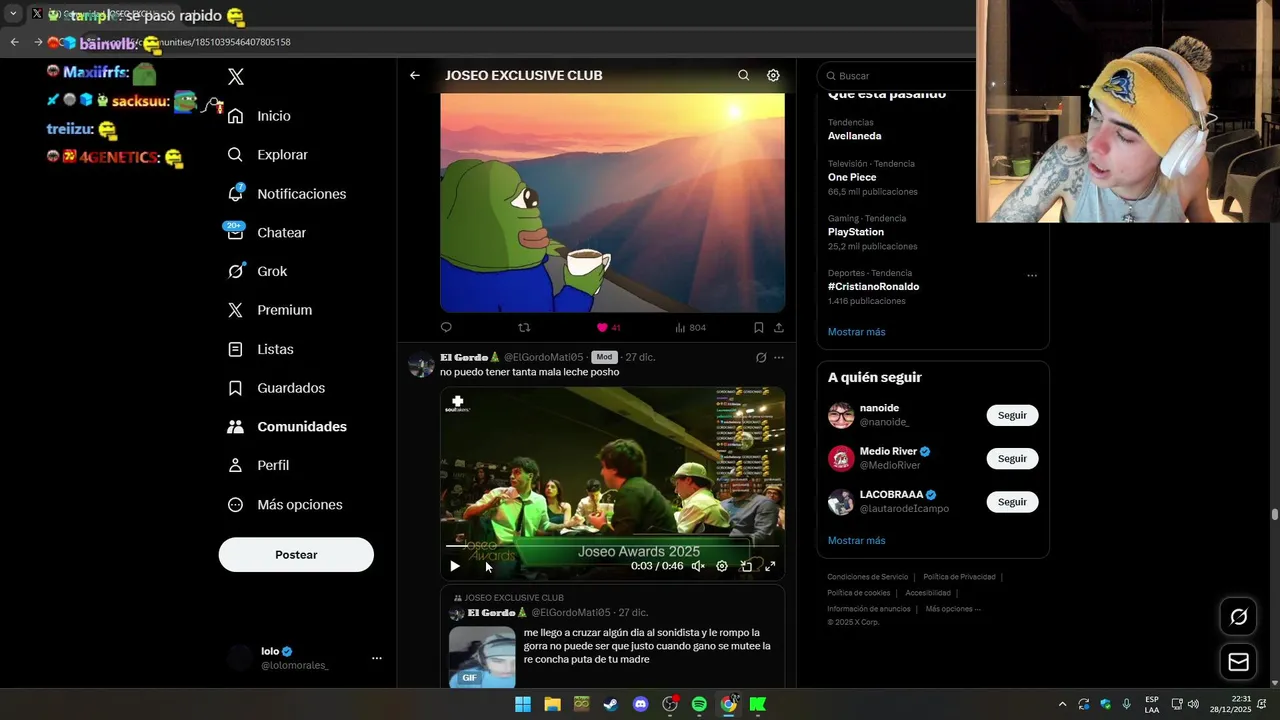This screenshot has height=720, width=1280.
Task: Click browser back arrow
Action: click(14, 42)
